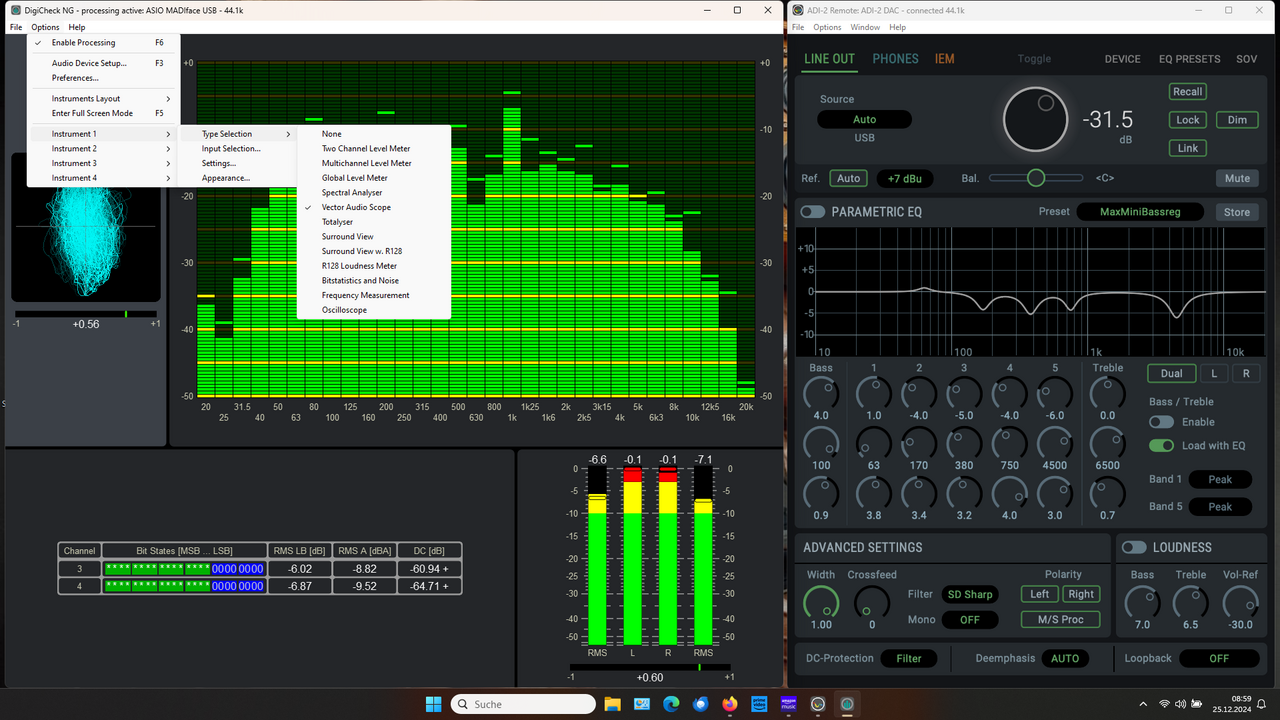The image size is (1280, 720).
Task: Open the Deemphasis AUTO dropdown
Action: pos(1065,658)
